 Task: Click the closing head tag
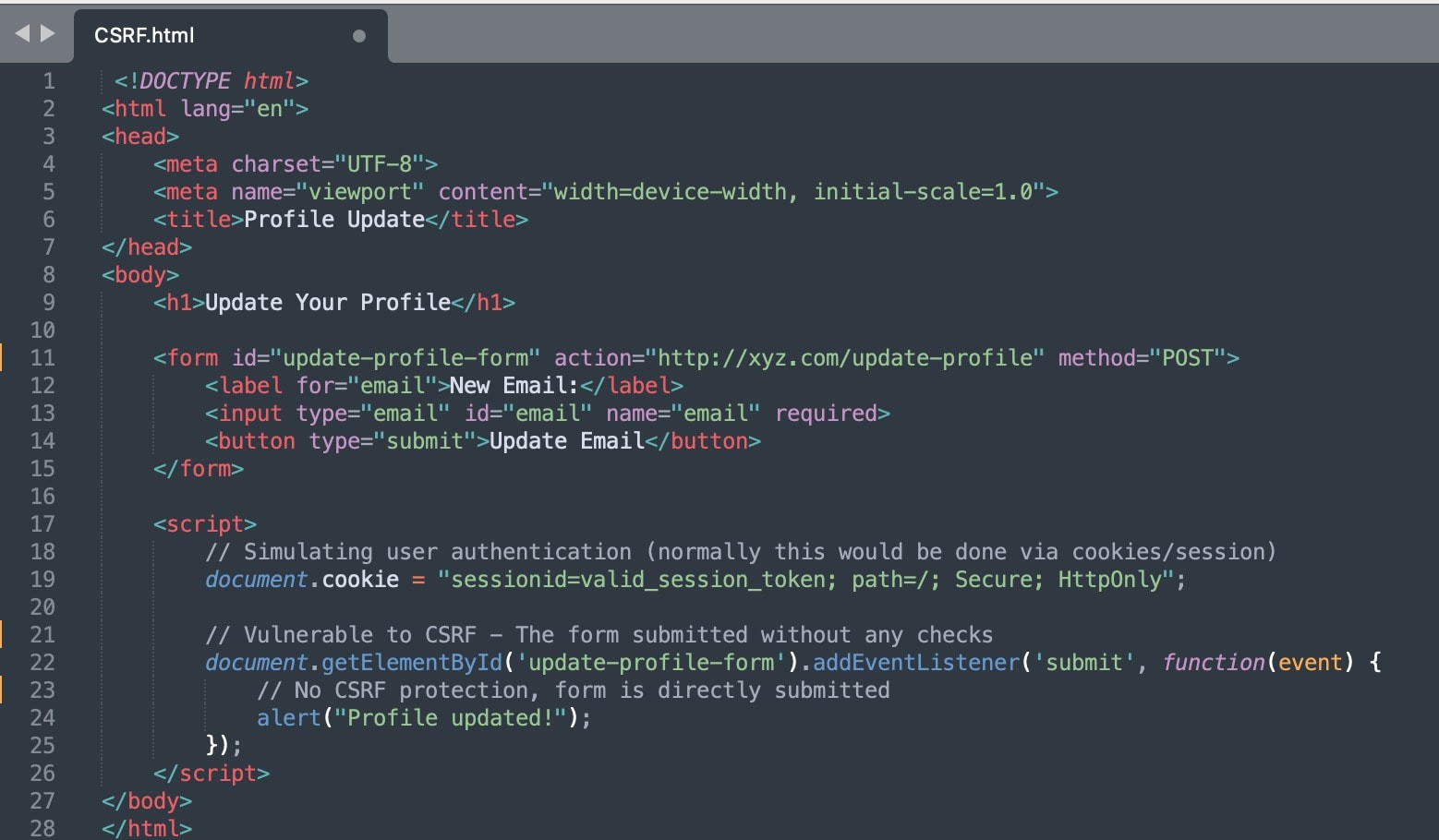point(147,247)
